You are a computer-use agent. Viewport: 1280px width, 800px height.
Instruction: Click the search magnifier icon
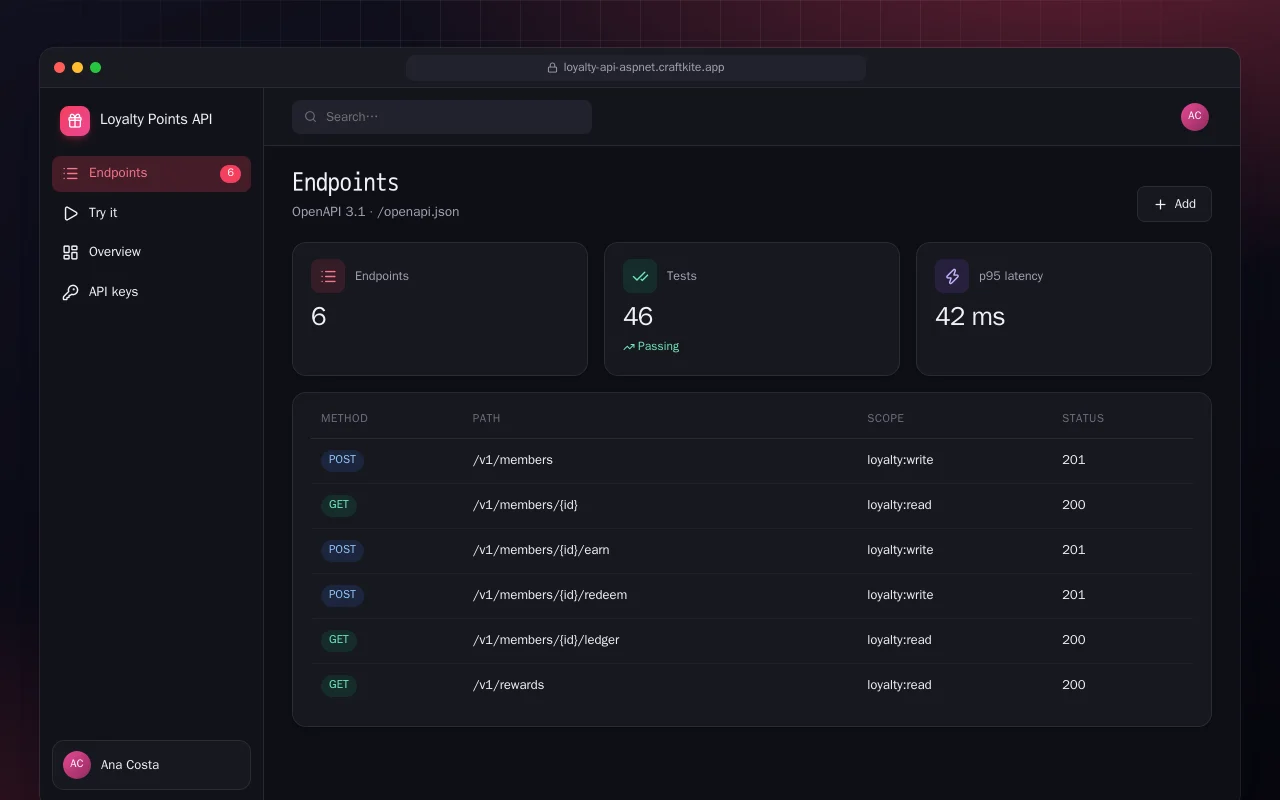point(311,117)
